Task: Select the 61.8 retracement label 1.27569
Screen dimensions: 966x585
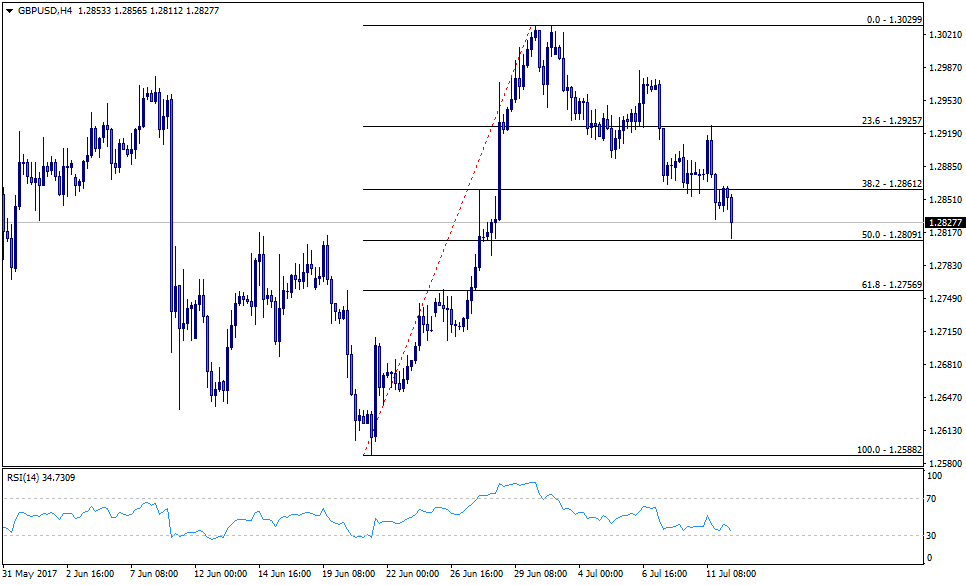Action: (888, 284)
